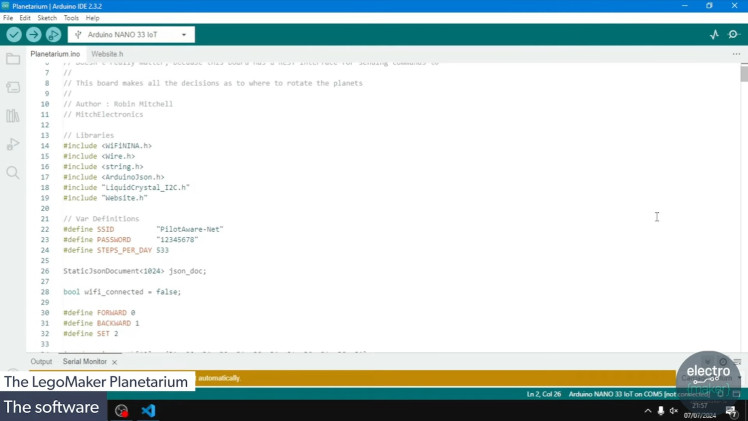
Task: Click the StaticJsonDocument json_doc line
Action: [x=135, y=271]
